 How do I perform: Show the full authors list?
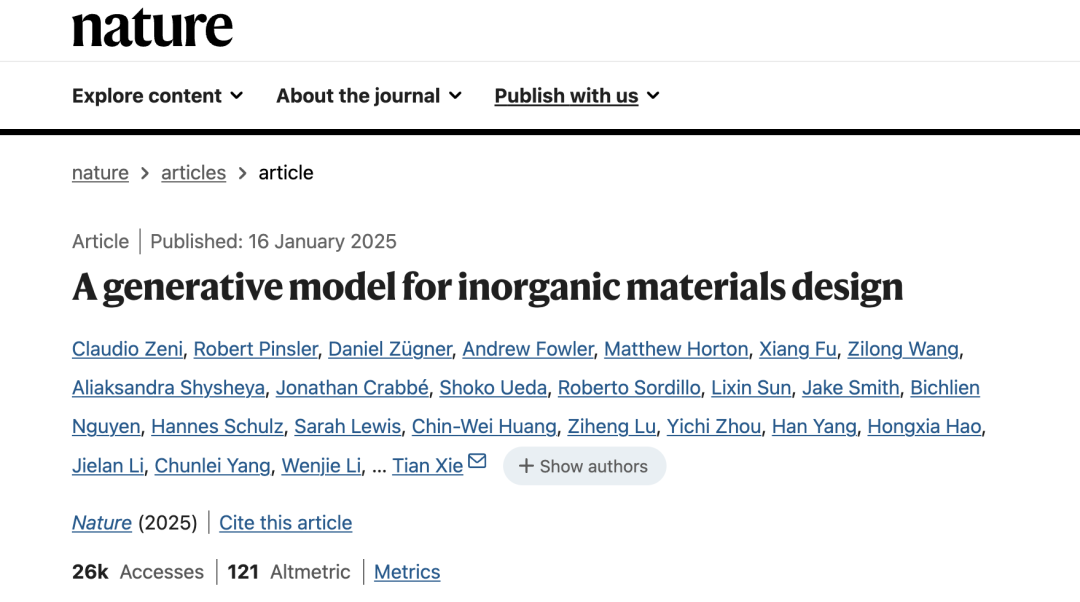(x=584, y=466)
